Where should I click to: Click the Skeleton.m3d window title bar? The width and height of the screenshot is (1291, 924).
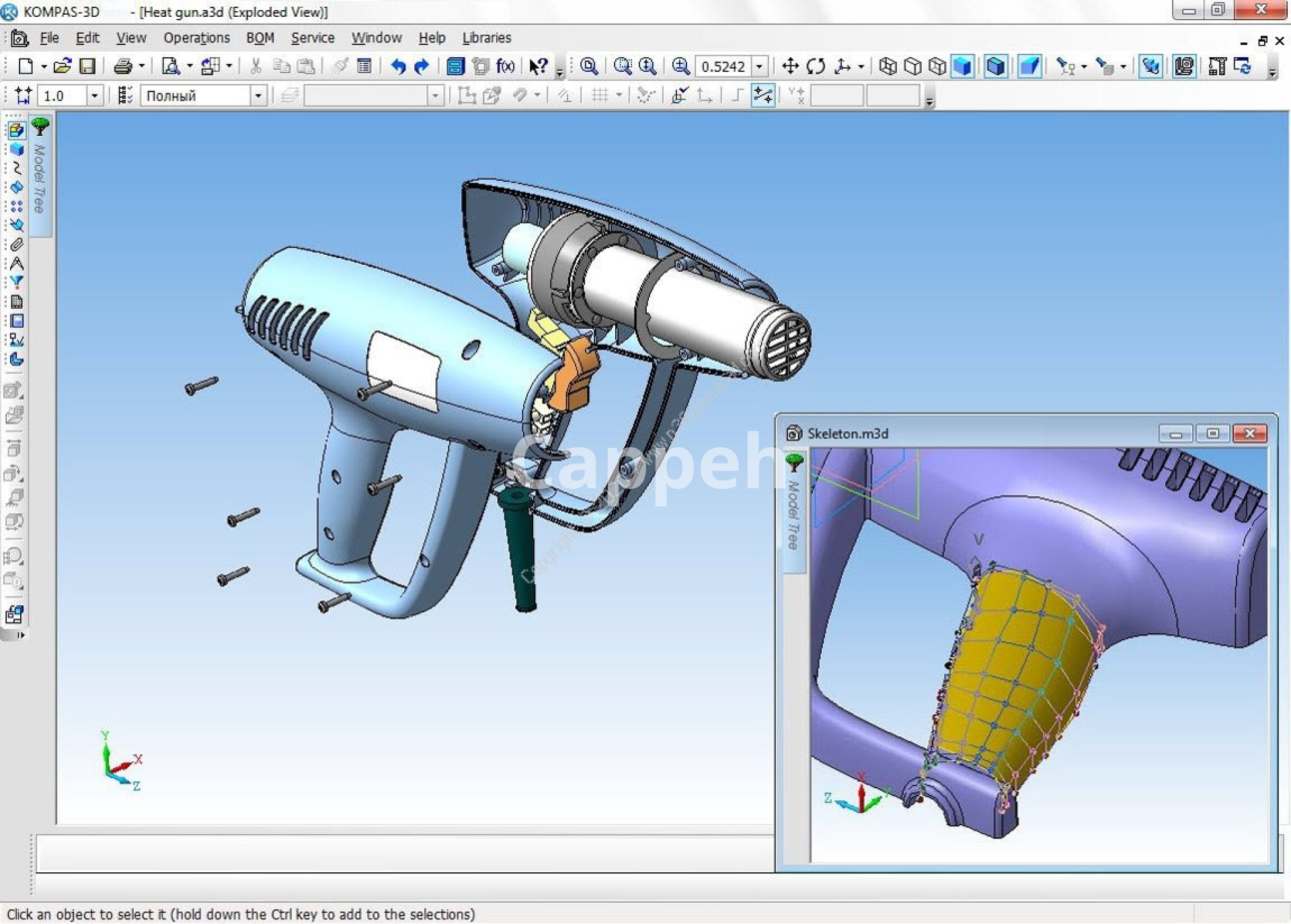click(975, 433)
